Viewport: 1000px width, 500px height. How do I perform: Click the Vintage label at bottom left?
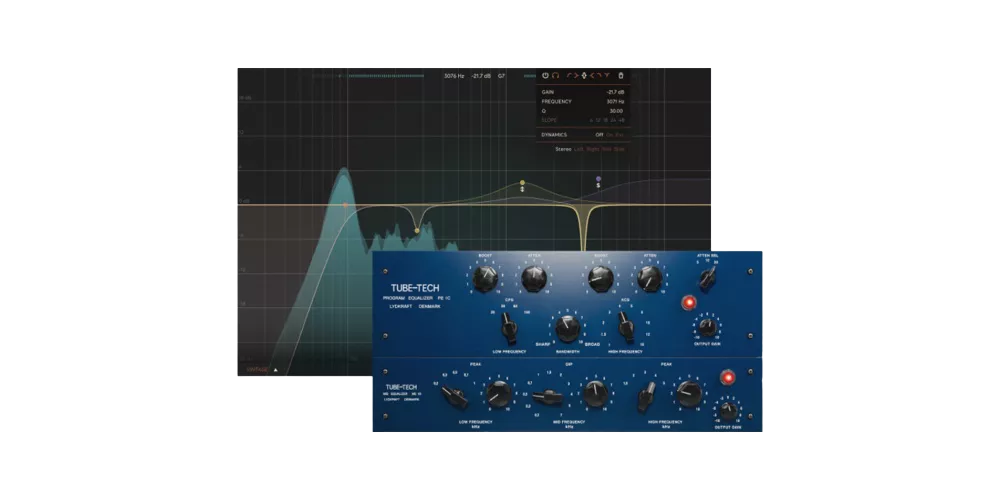point(257,369)
